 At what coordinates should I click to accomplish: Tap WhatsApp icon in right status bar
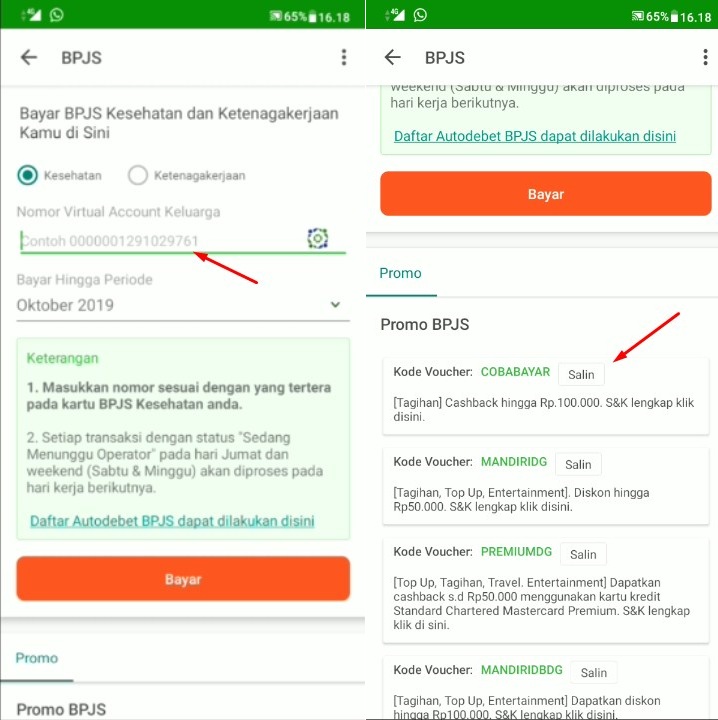click(x=420, y=15)
